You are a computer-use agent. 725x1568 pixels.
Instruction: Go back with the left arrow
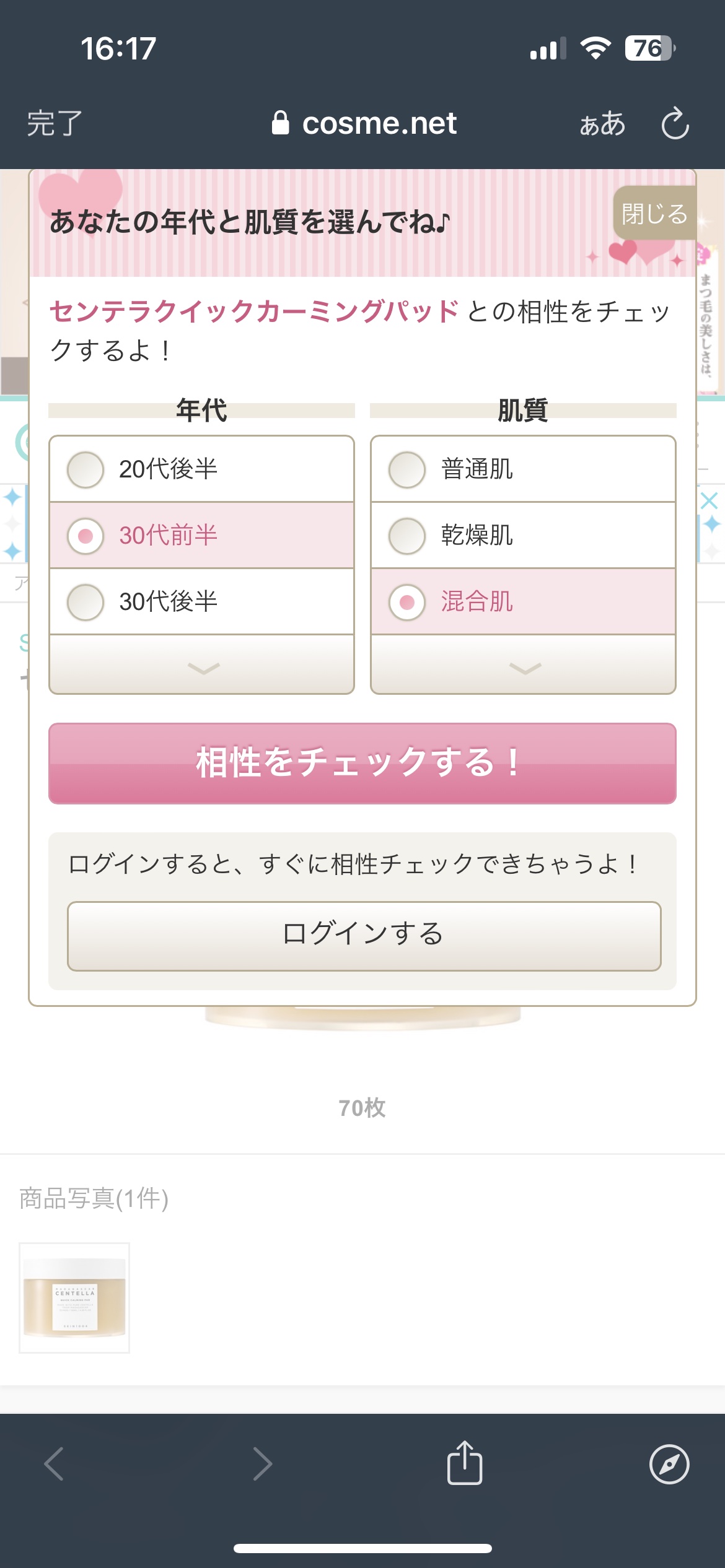55,1464
